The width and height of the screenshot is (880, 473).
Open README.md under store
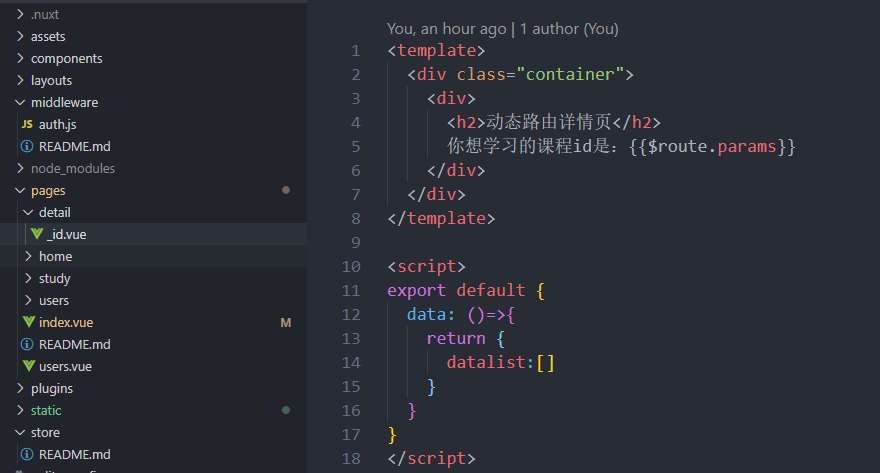(x=75, y=454)
